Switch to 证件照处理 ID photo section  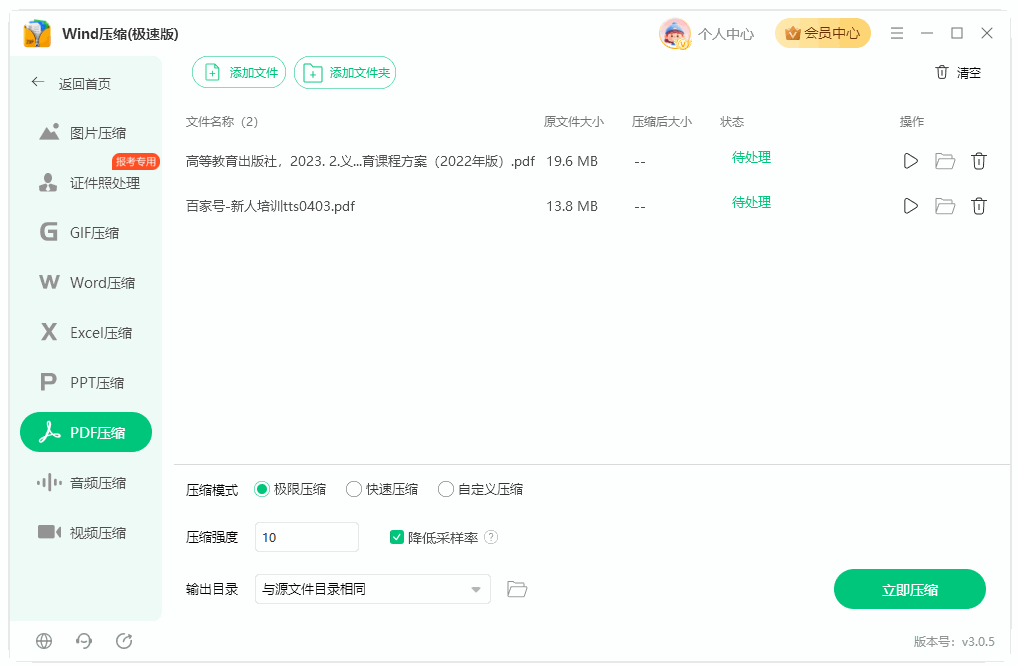(86, 183)
